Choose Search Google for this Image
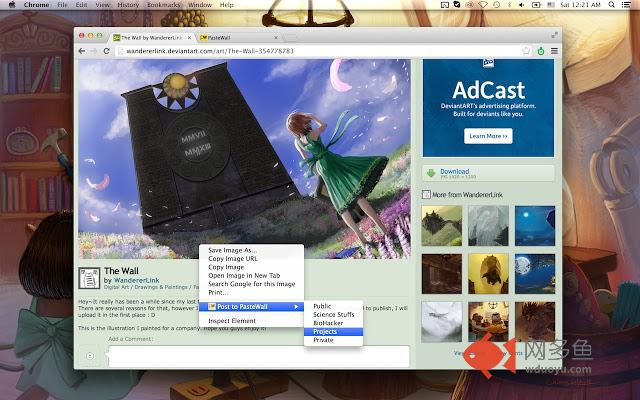 pyautogui.click(x=251, y=284)
